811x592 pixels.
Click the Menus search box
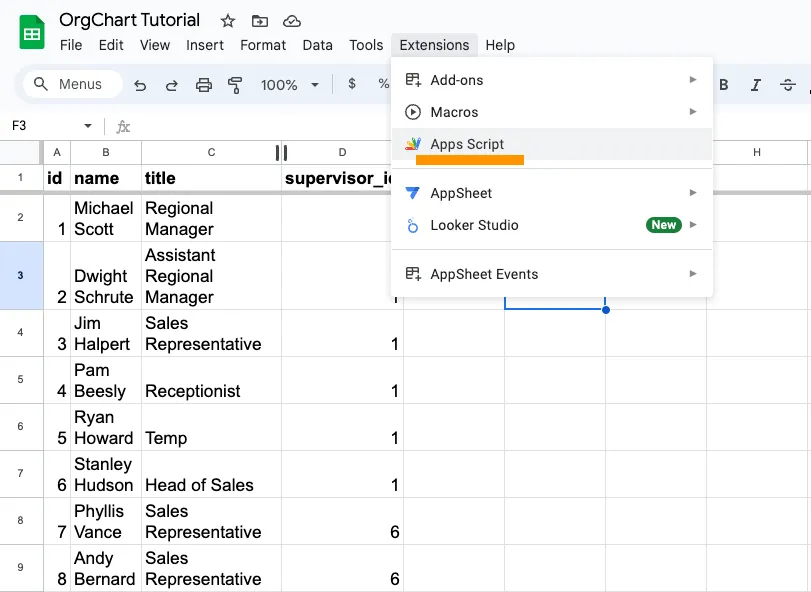72,85
